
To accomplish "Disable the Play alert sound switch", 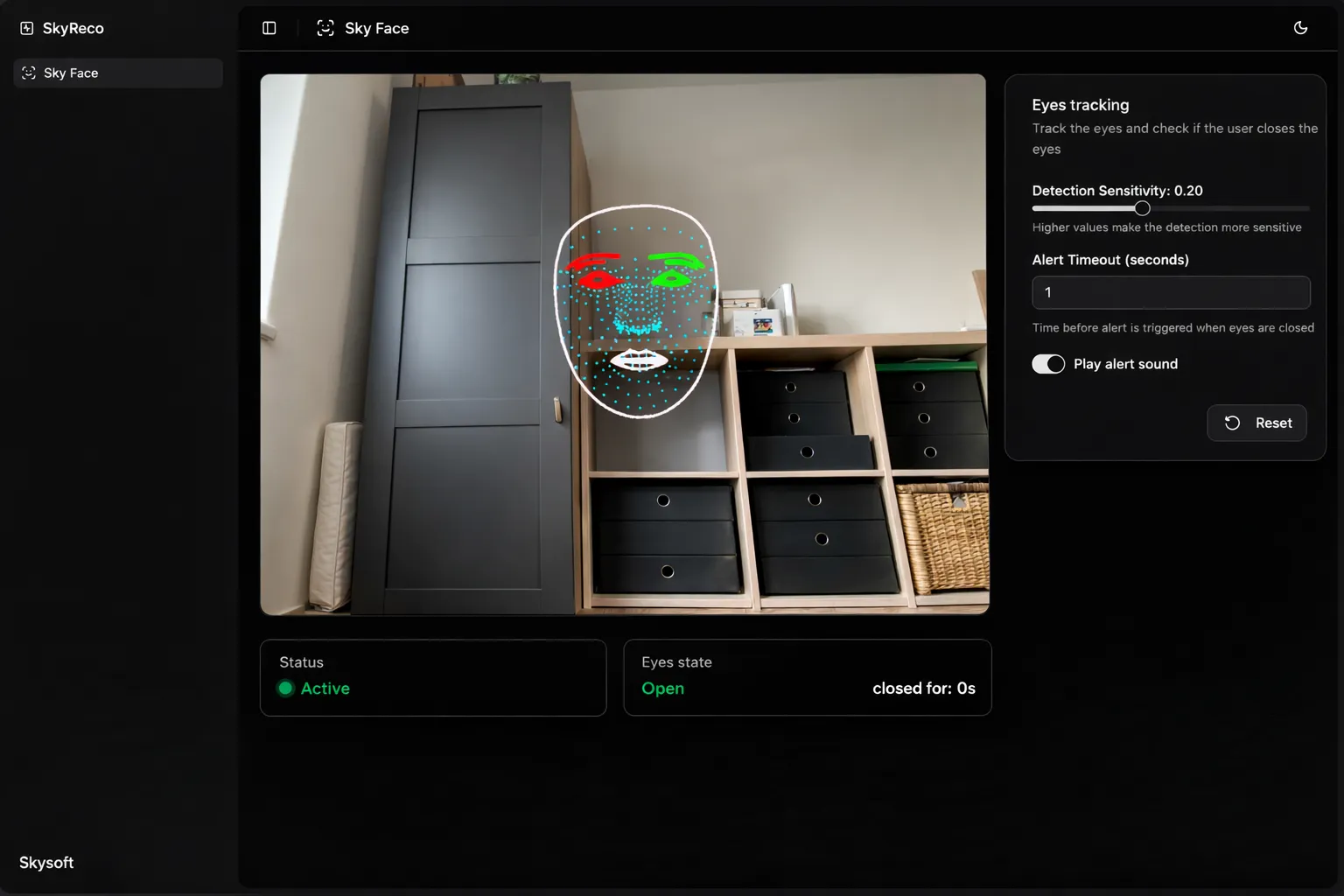I will (x=1048, y=364).
